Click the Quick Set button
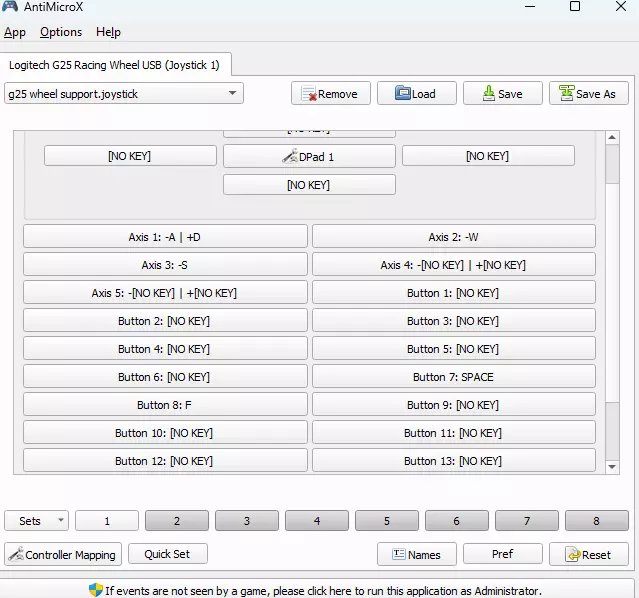This screenshot has height=598, width=639. (x=167, y=554)
